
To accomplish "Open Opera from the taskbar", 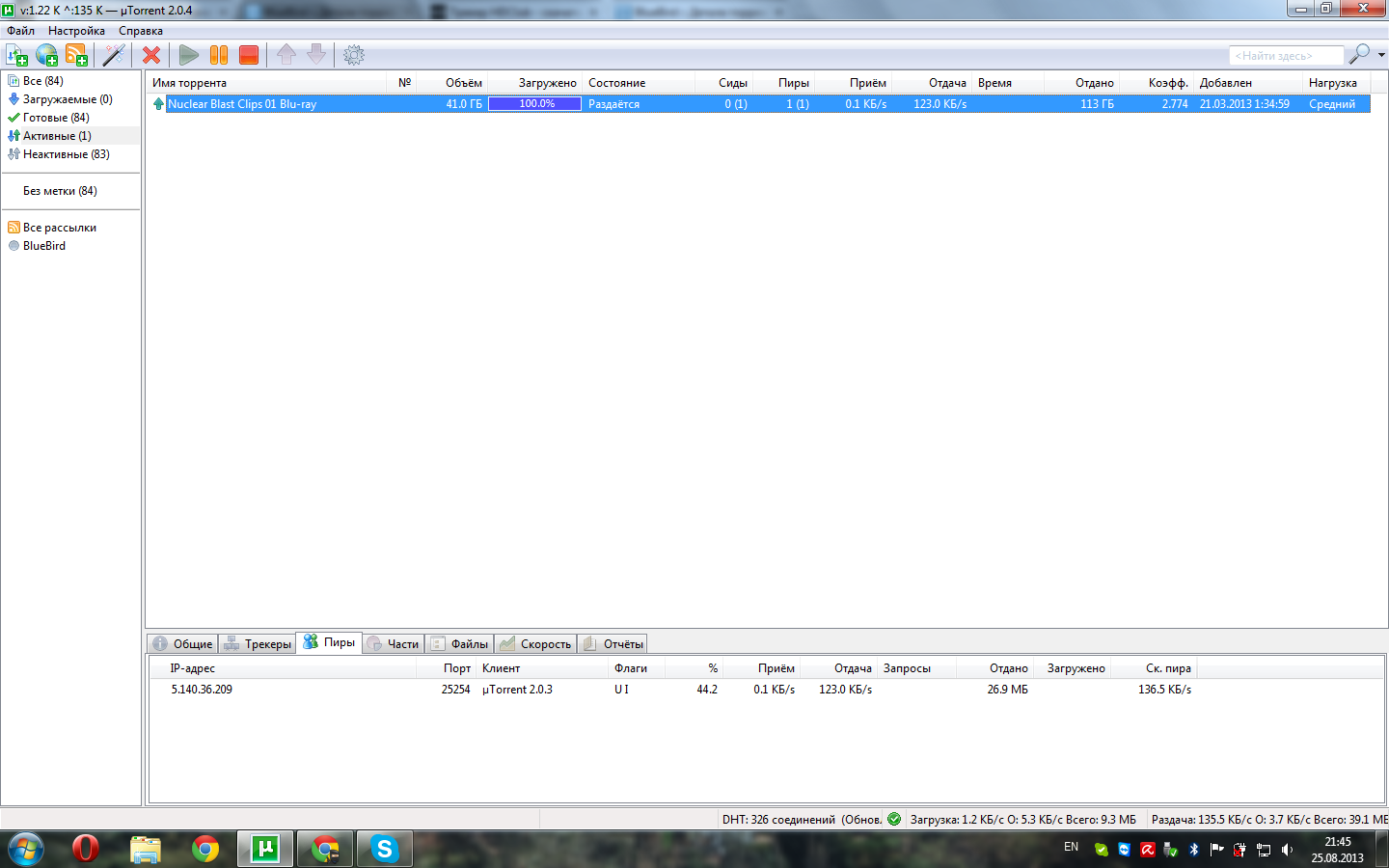I will click(85, 849).
